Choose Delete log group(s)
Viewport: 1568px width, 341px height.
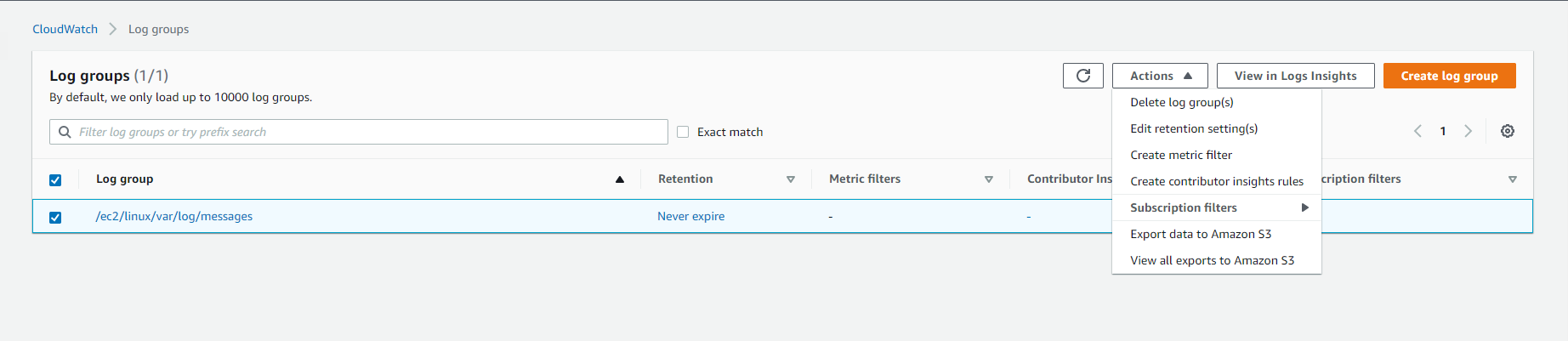[1181, 102]
